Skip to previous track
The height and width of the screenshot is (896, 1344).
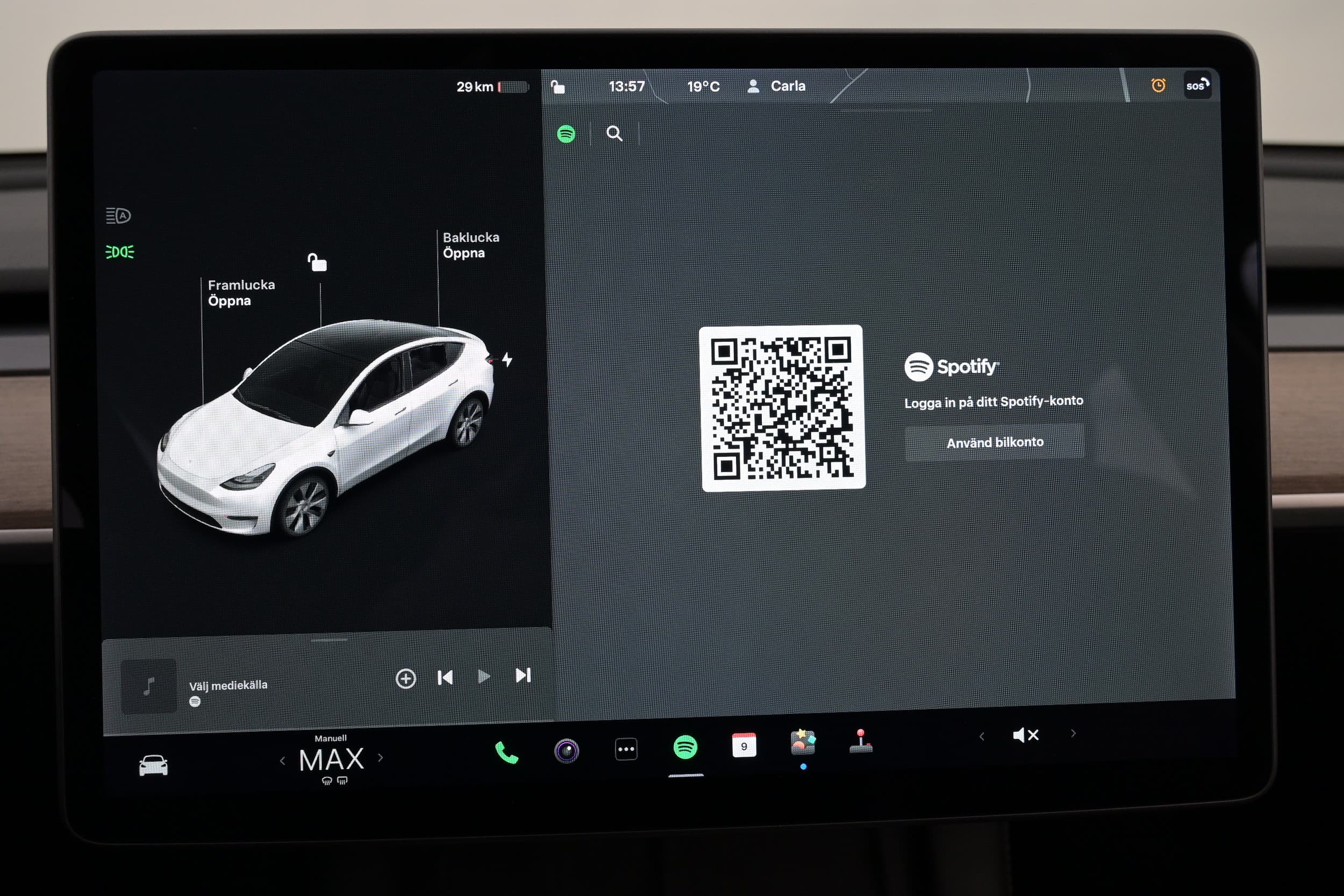(445, 678)
